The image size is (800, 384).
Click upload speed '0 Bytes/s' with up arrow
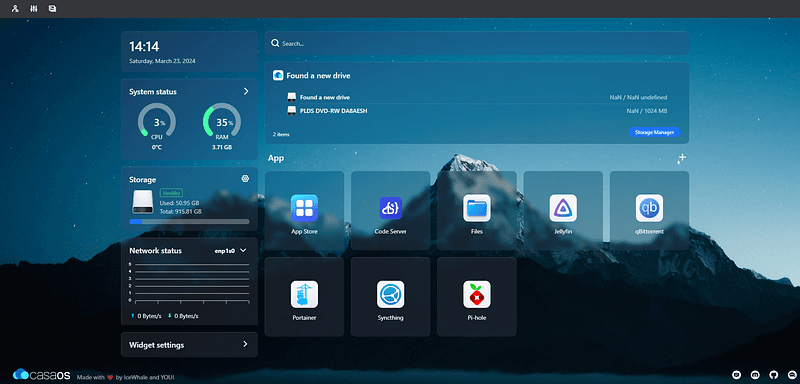click(x=146, y=316)
